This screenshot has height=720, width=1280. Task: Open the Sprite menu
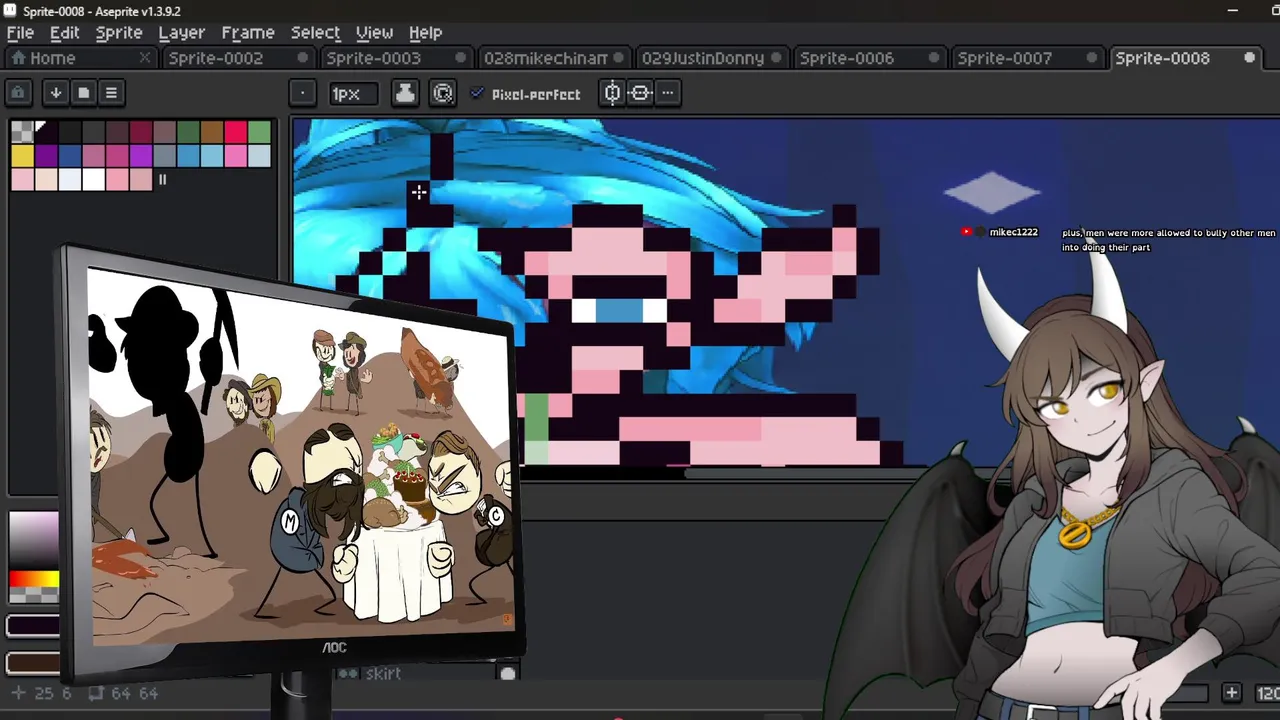point(119,32)
